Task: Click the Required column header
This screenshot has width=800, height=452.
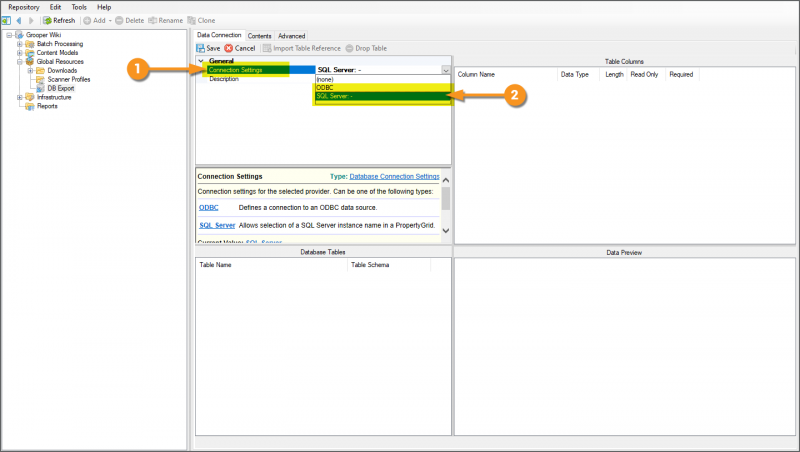Action: pos(681,74)
